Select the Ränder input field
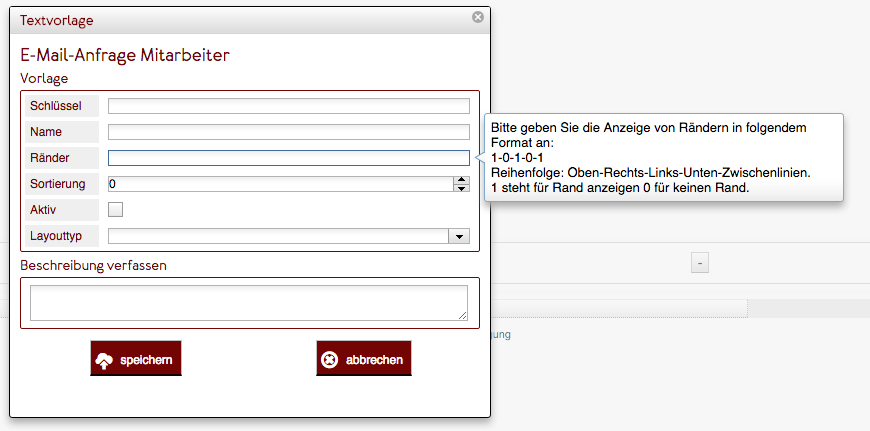 [289, 158]
